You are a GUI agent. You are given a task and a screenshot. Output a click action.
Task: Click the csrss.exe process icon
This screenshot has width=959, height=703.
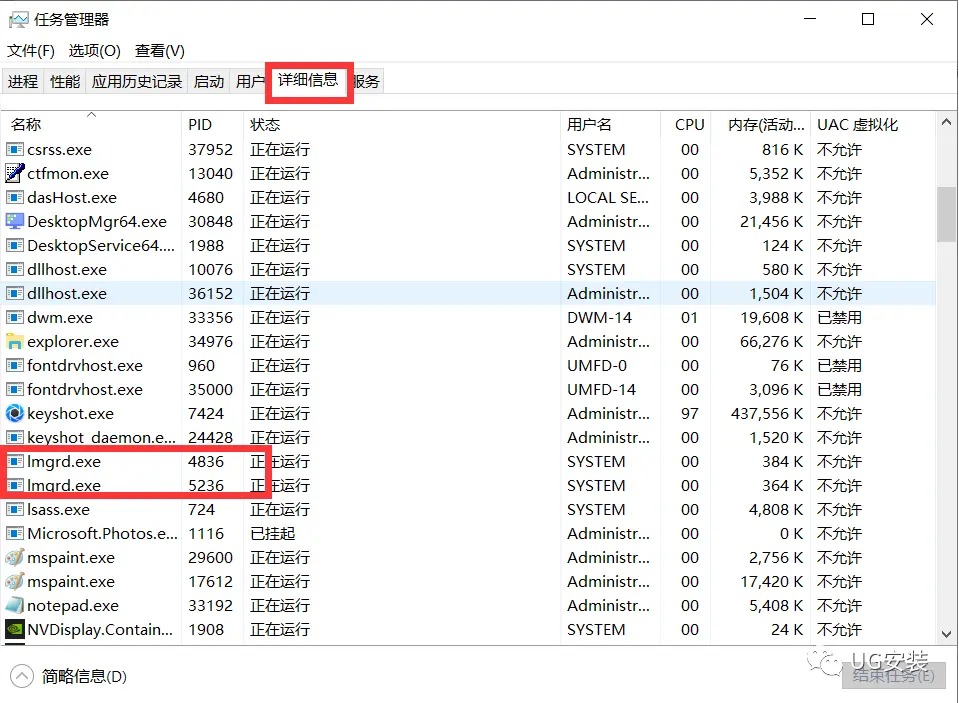[15, 149]
